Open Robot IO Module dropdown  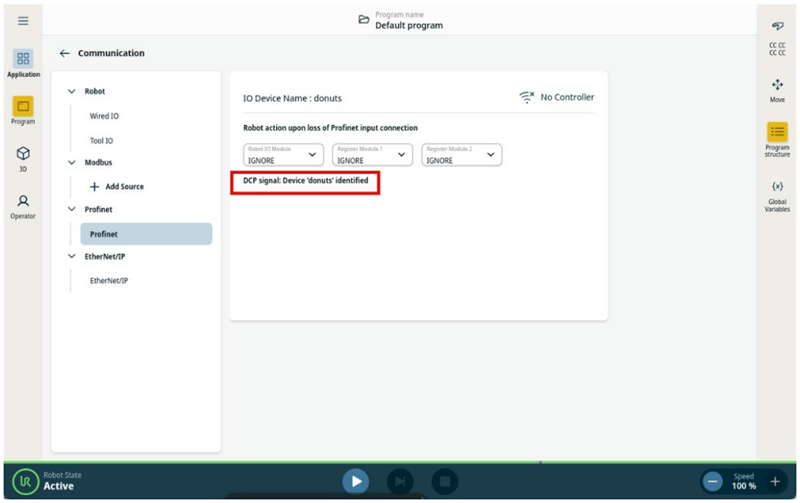point(284,155)
